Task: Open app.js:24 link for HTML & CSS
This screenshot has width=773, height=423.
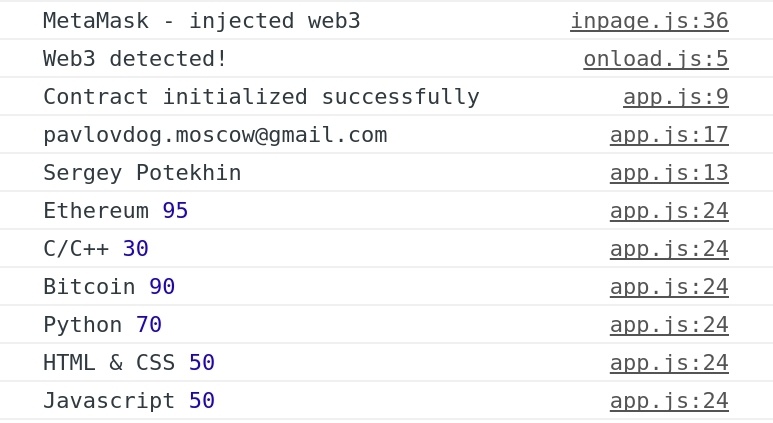Action: pos(669,363)
